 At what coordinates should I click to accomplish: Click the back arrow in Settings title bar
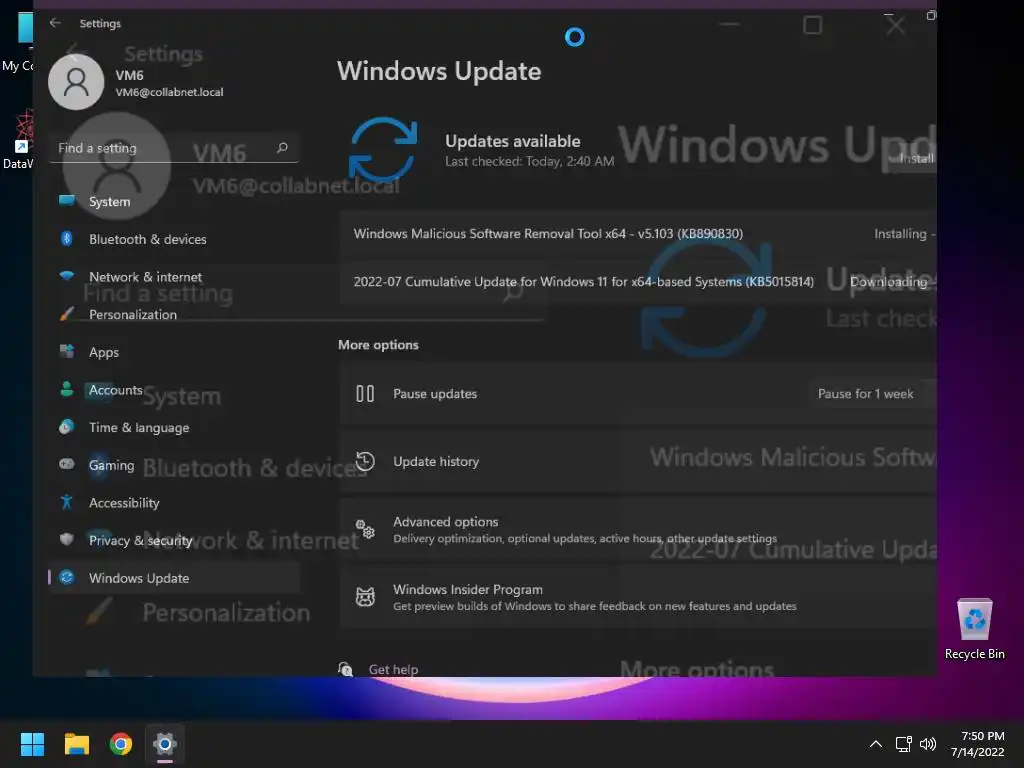click(x=55, y=23)
